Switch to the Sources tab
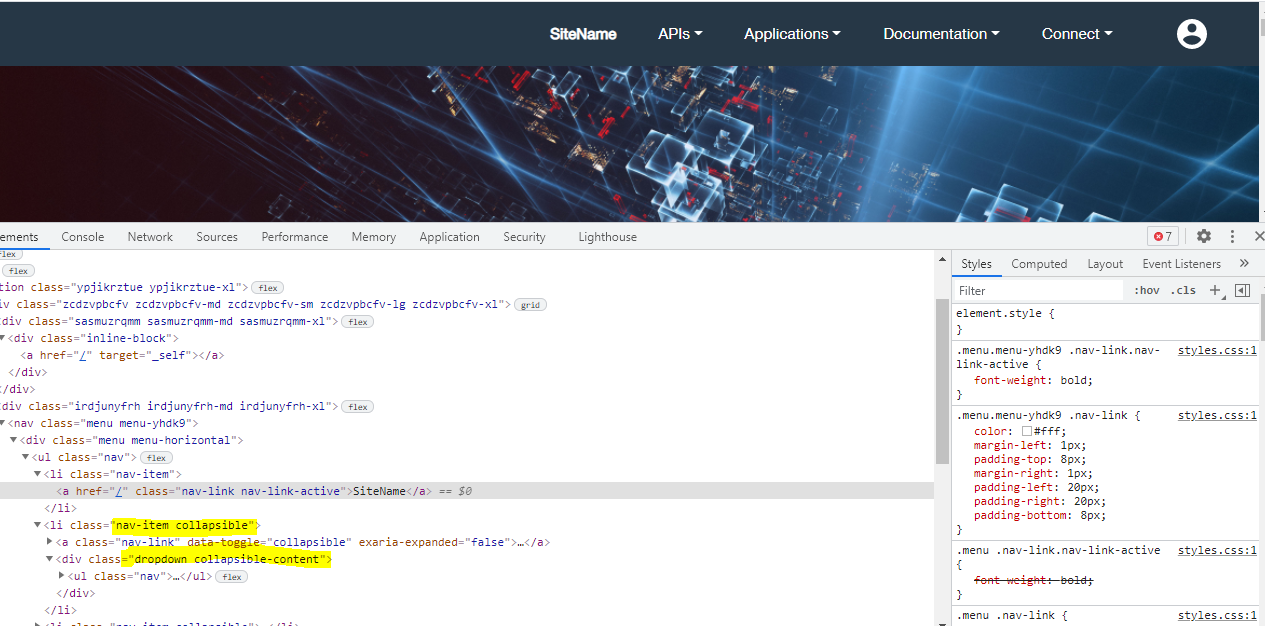 pos(217,237)
